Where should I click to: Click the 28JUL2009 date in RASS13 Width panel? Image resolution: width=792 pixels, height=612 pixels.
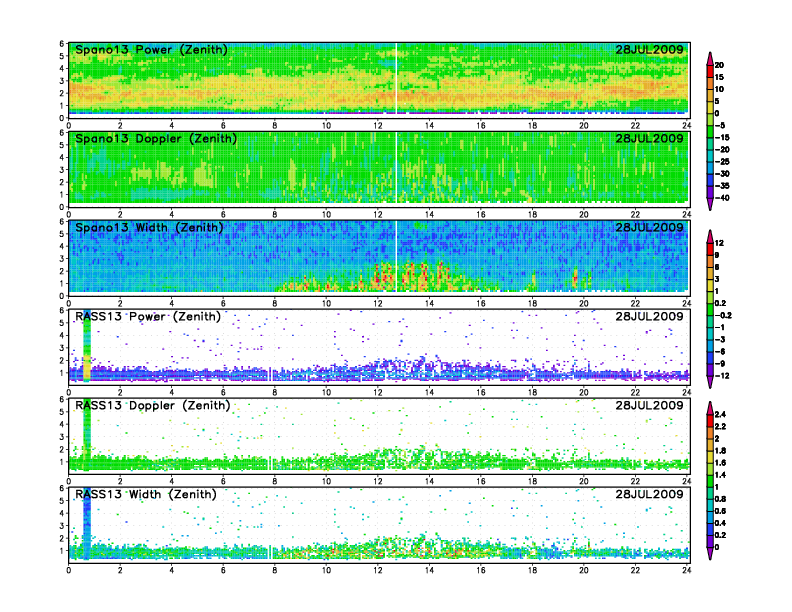coord(649,494)
